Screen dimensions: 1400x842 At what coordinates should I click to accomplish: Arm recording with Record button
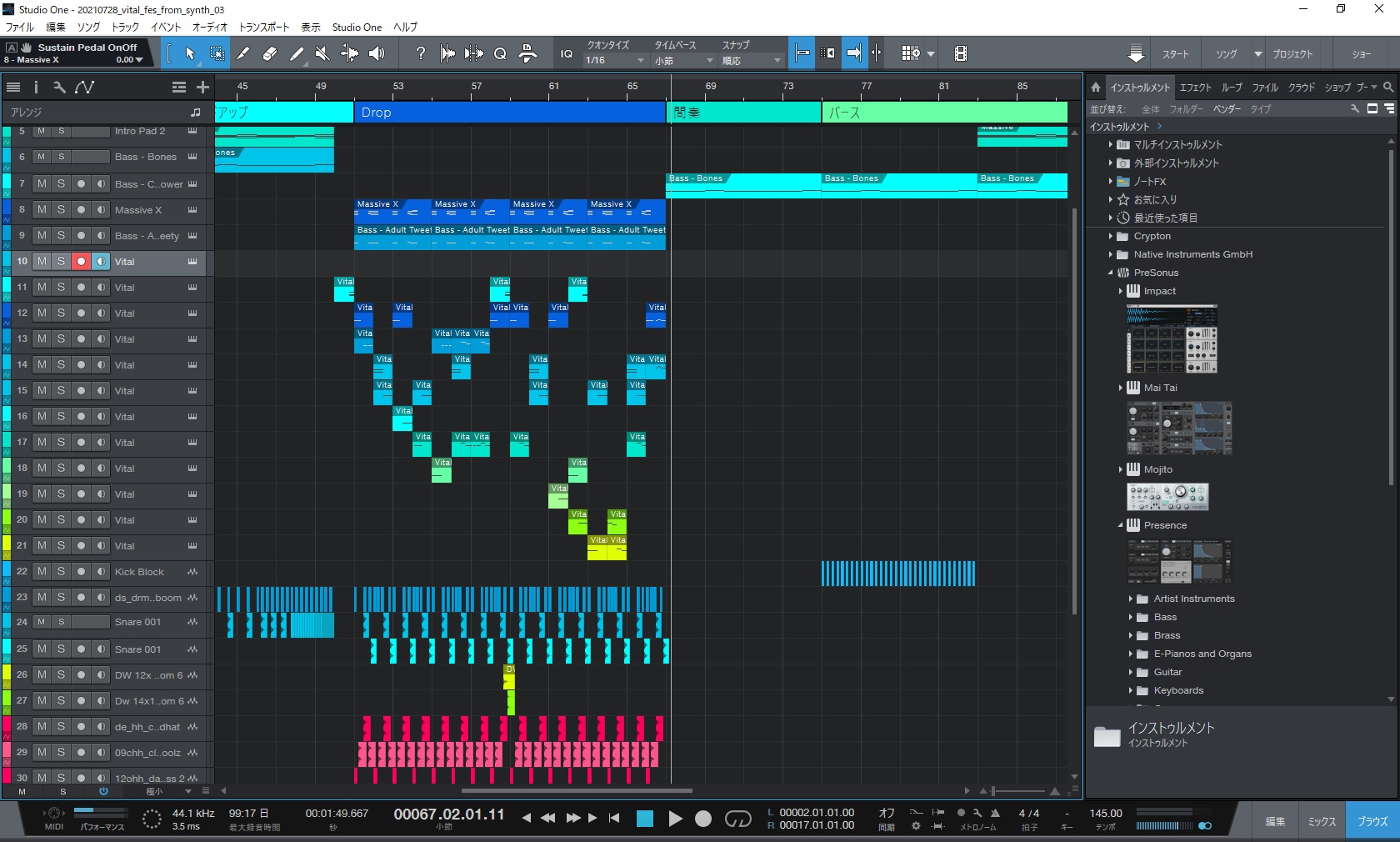[x=703, y=819]
